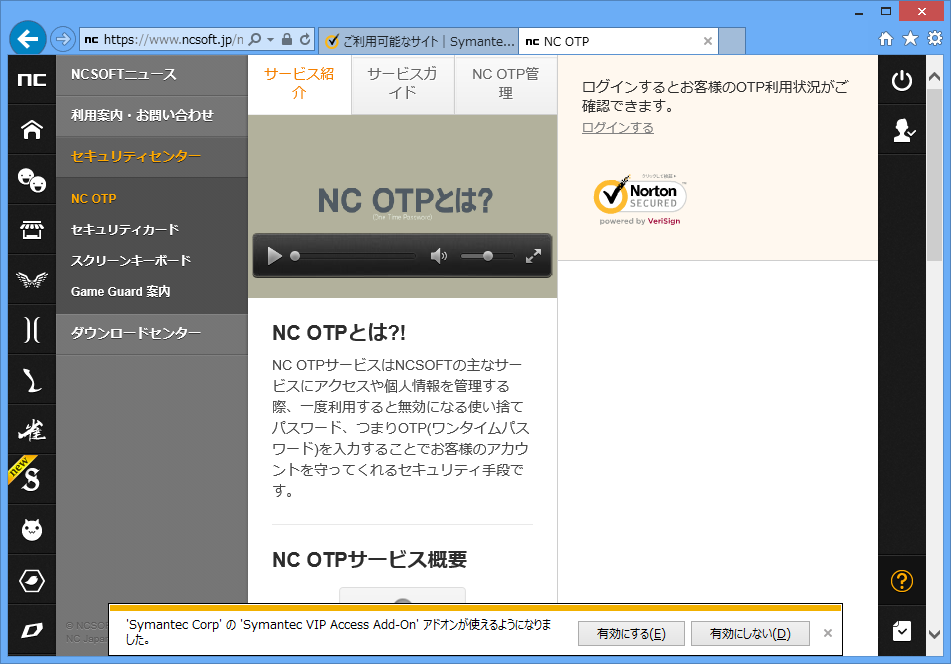Click the browser forward arrow button
The height and width of the screenshot is (664, 951).
[x=62, y=39]
